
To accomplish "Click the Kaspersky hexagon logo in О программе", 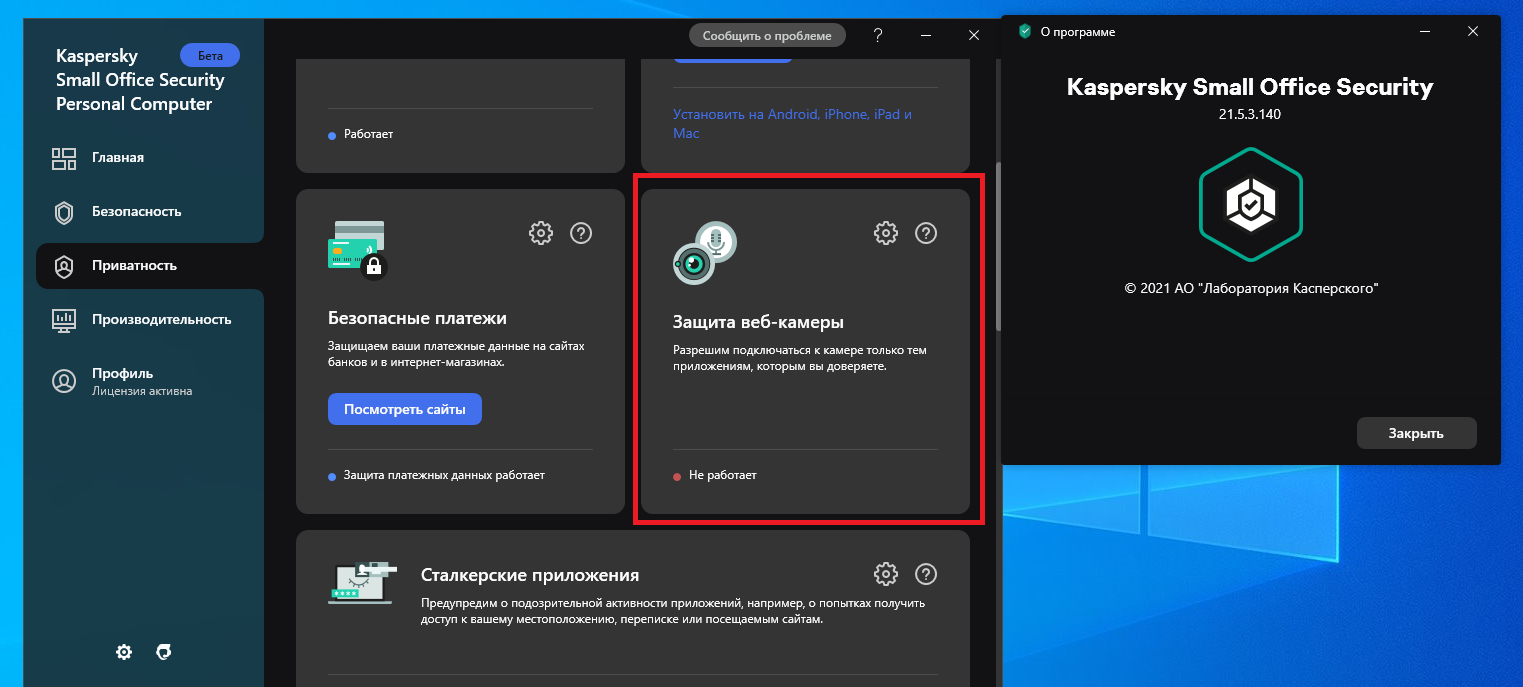I will [x=1250, y=205].
